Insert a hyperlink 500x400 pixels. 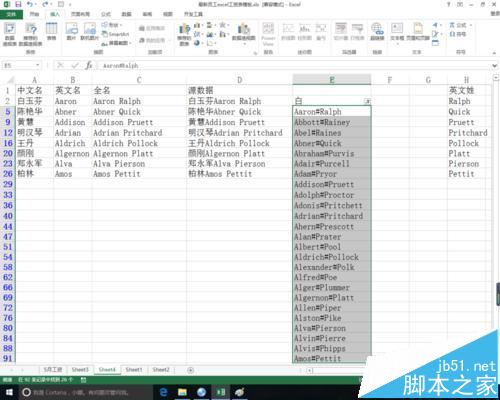coord(377,32)
